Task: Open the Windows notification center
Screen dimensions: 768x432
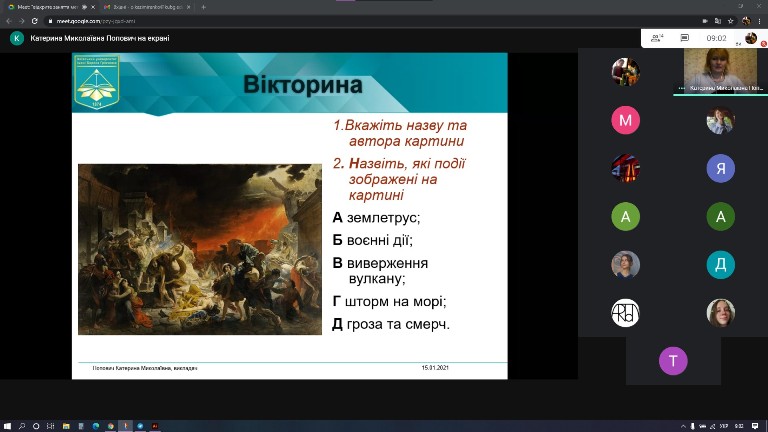Action: pyautogui.click(x=755, y=426)
